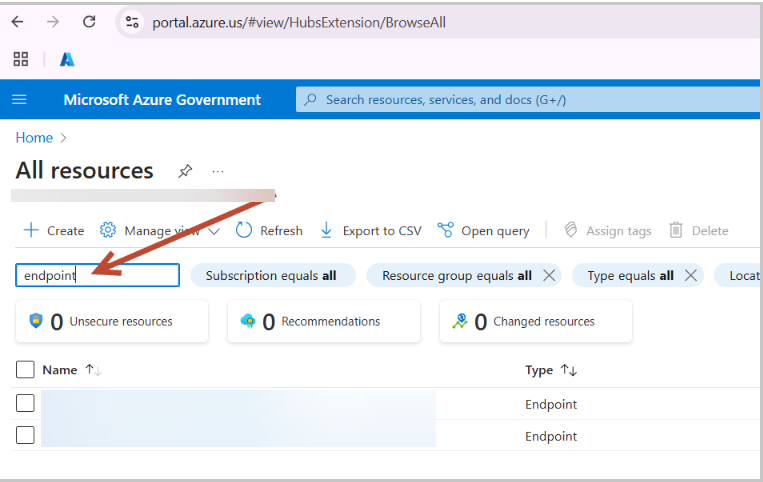This screenshot has height=482, width=763.
Task: Select the second Endpoint row checkbox
Action: (25, 435)
